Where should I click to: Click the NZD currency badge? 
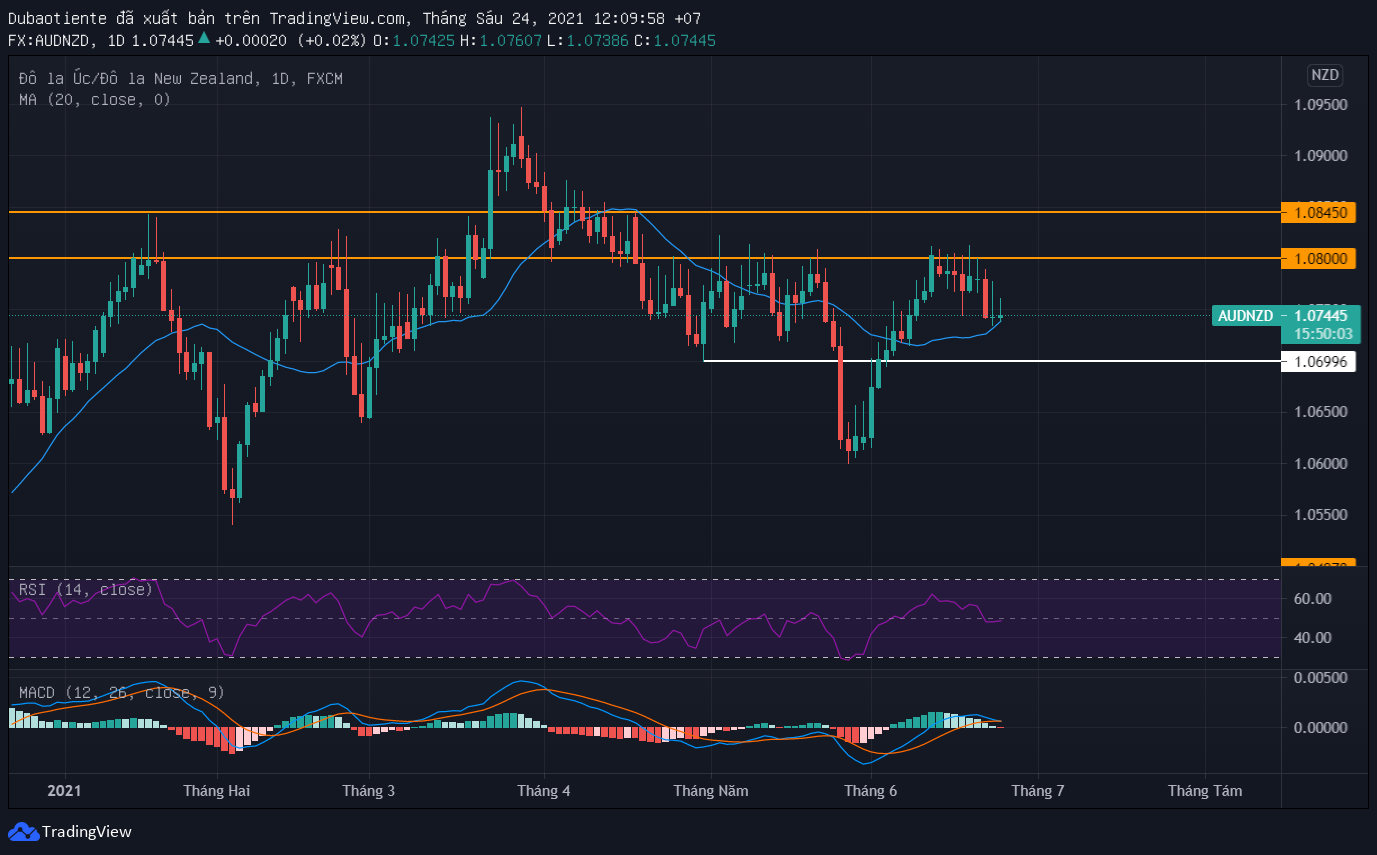coord(1325,75)
